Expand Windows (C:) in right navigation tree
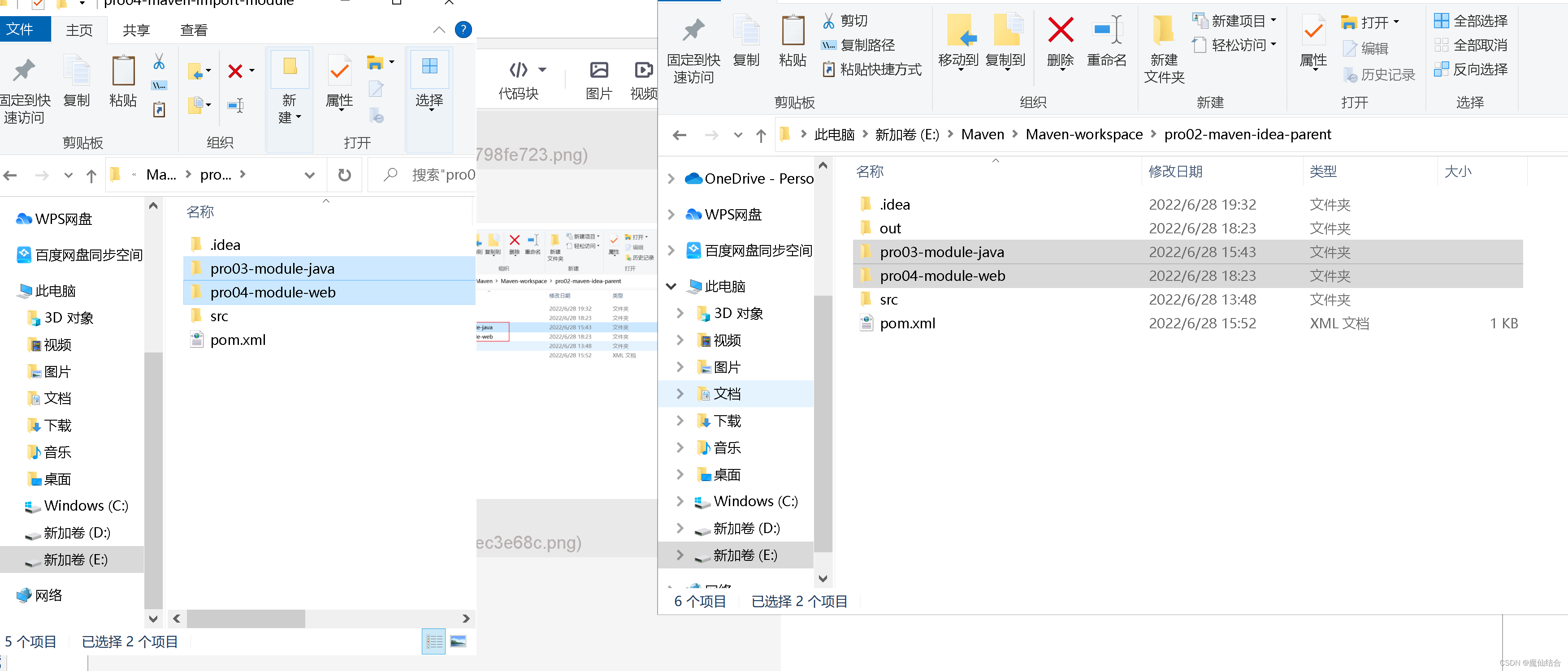This screenshot has width=1568, height=671. 680,501
